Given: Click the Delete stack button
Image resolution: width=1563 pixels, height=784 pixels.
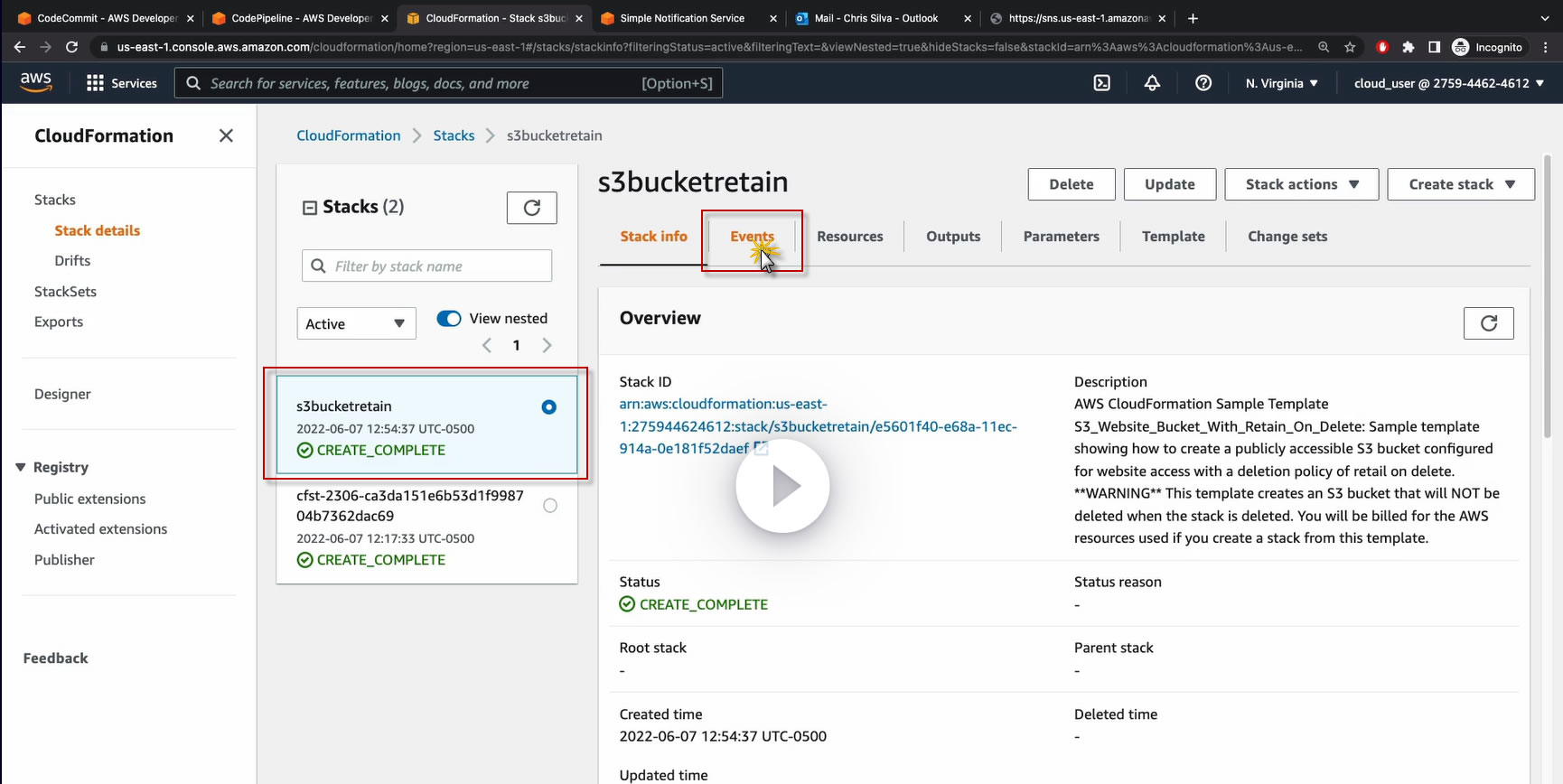Looking at the screenshot, I should (1071, 184).
